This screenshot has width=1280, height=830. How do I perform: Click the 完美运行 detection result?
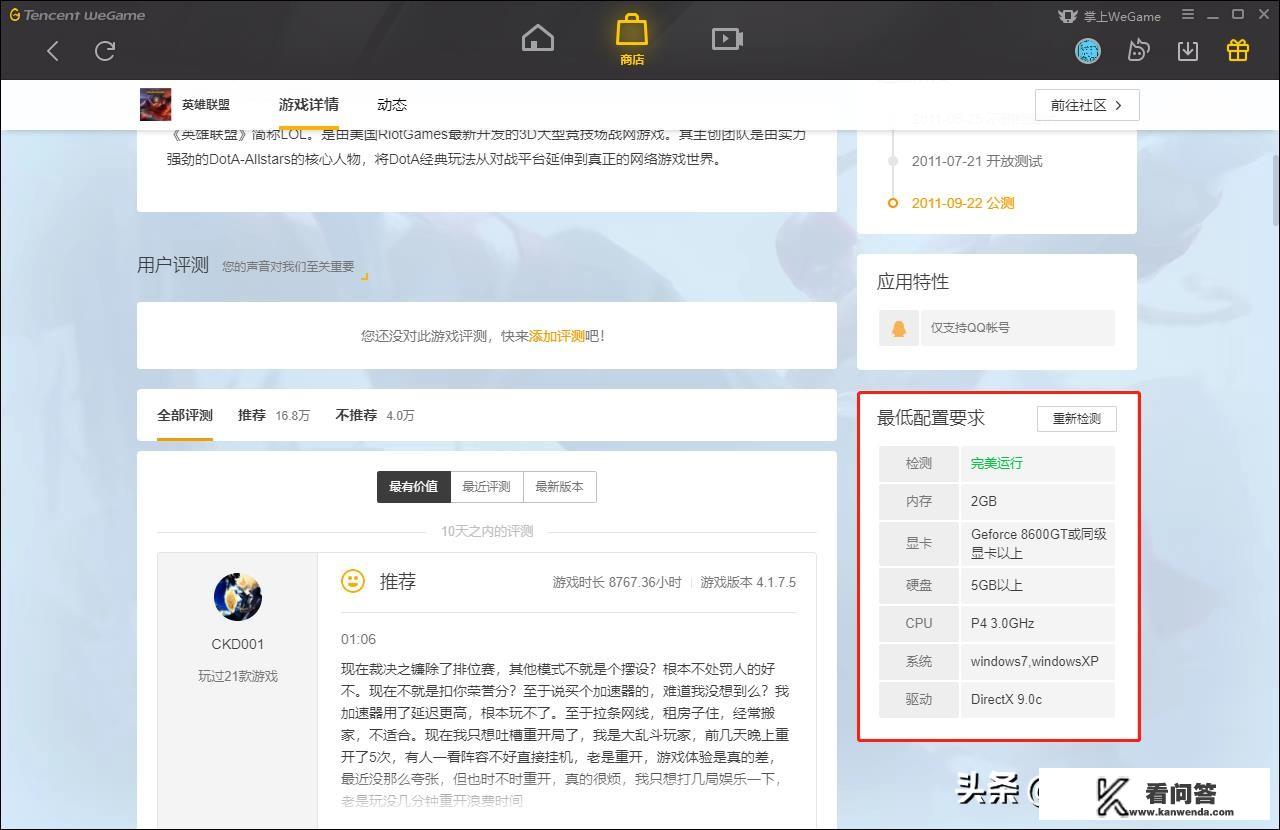[996, 463]
